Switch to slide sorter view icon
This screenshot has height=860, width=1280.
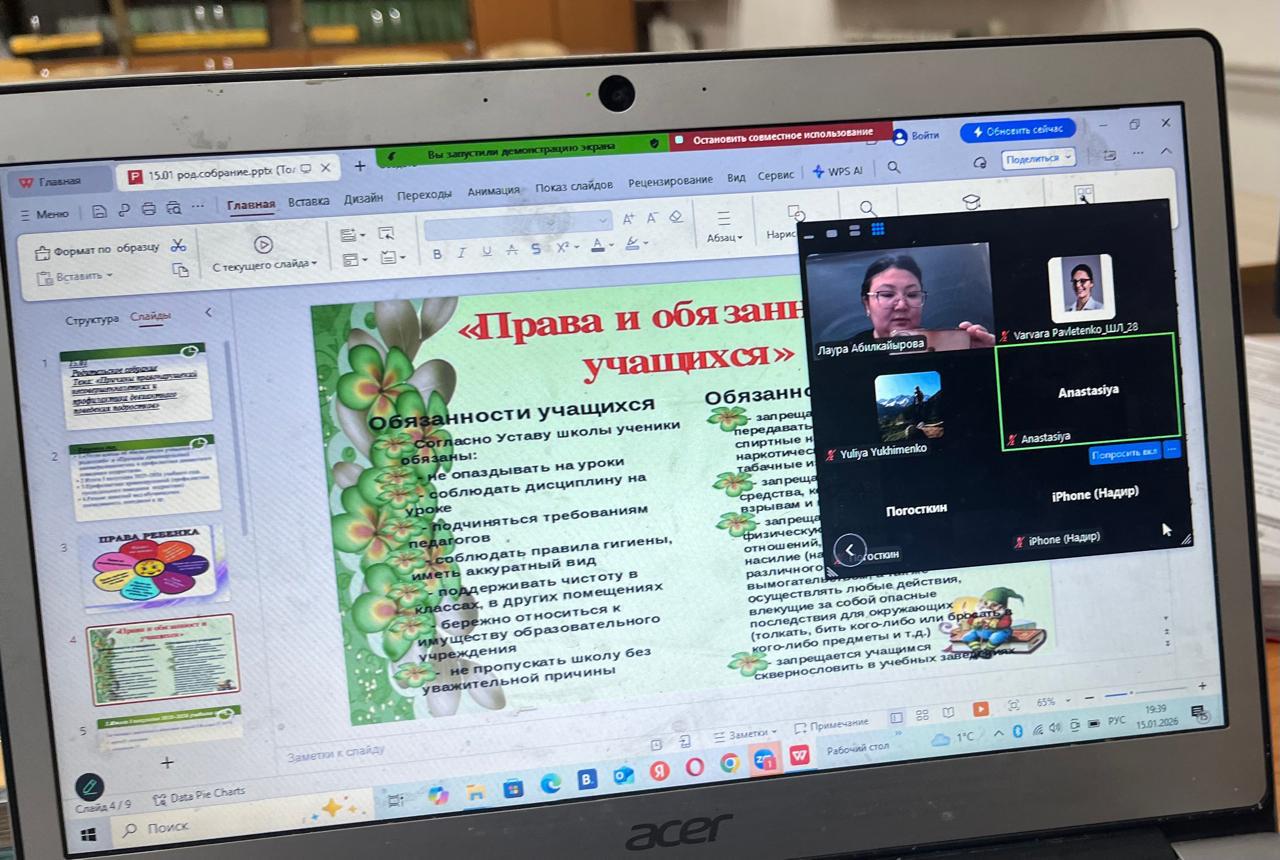click(x=921, y=713)
